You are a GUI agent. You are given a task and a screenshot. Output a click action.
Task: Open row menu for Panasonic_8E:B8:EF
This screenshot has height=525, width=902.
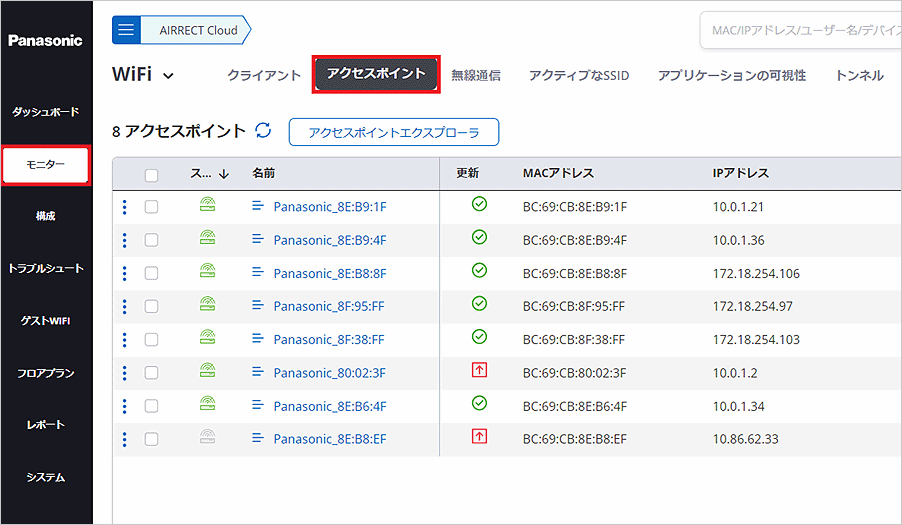coord(125,439)
